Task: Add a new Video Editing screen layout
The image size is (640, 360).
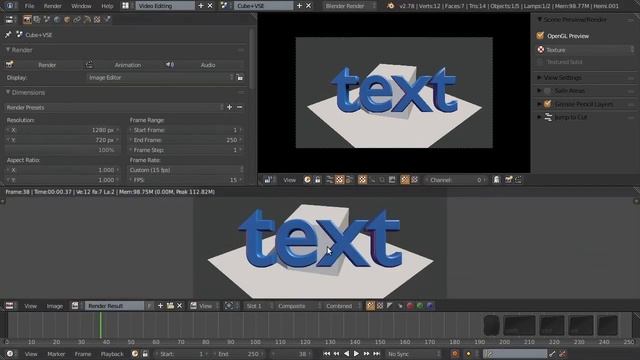Action: 200,6
